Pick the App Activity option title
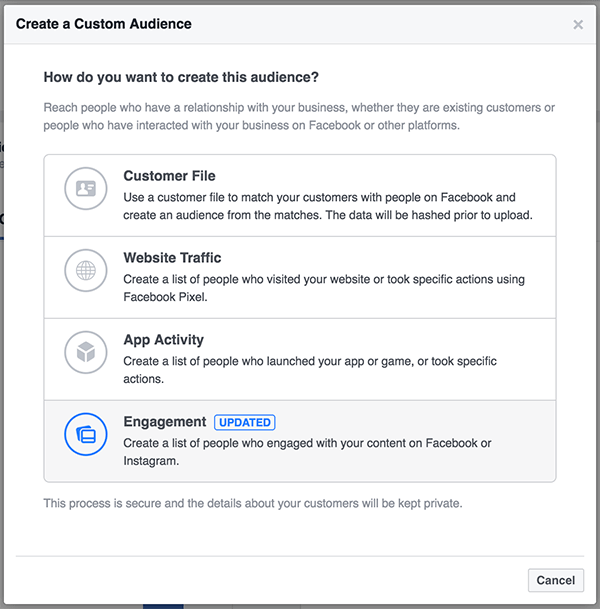 [x=163, y=340]
